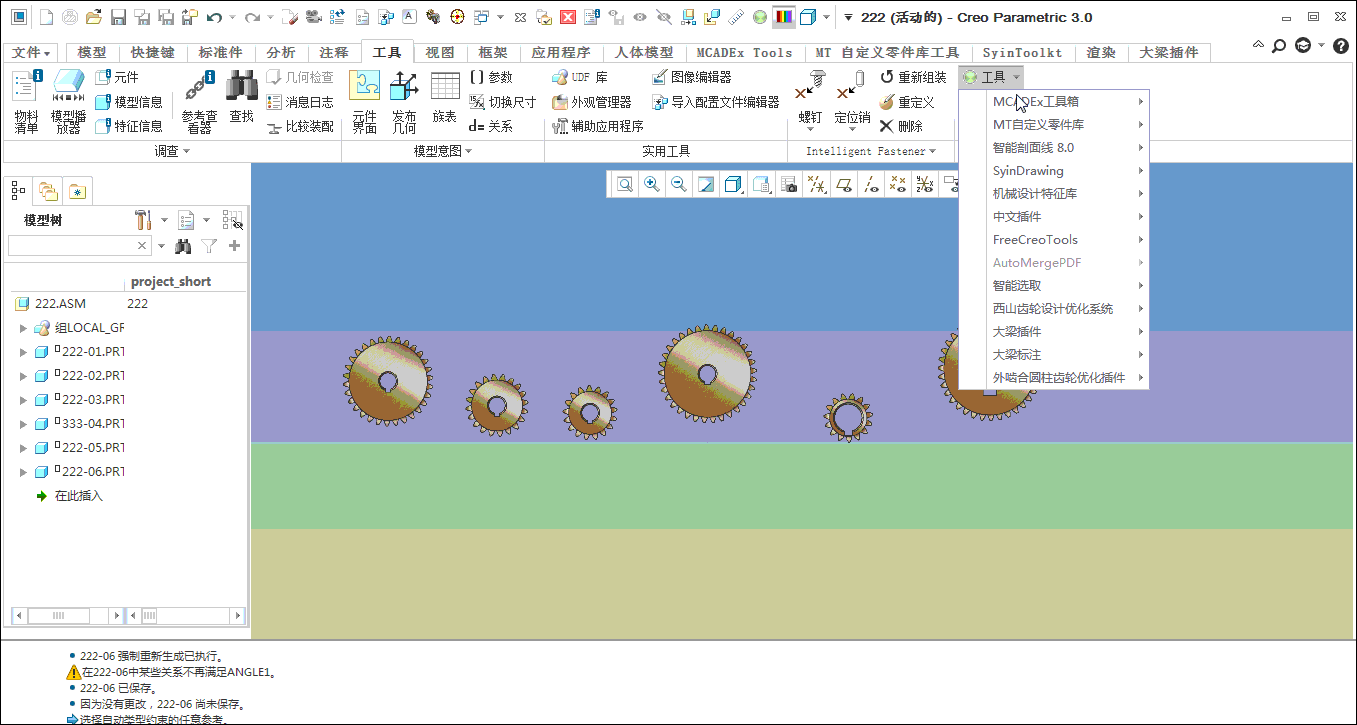Open the 调查 group dropdown

(x=172, y=151)
